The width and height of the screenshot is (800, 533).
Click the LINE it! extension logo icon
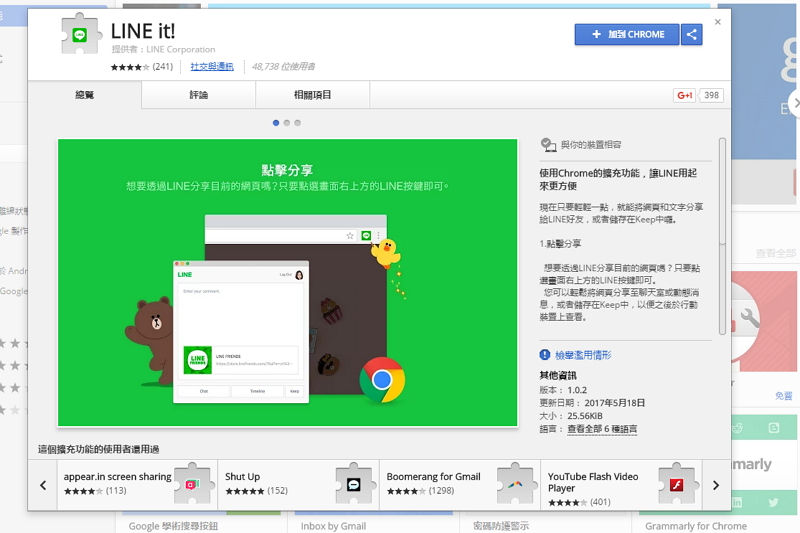(x=78, y=38)
